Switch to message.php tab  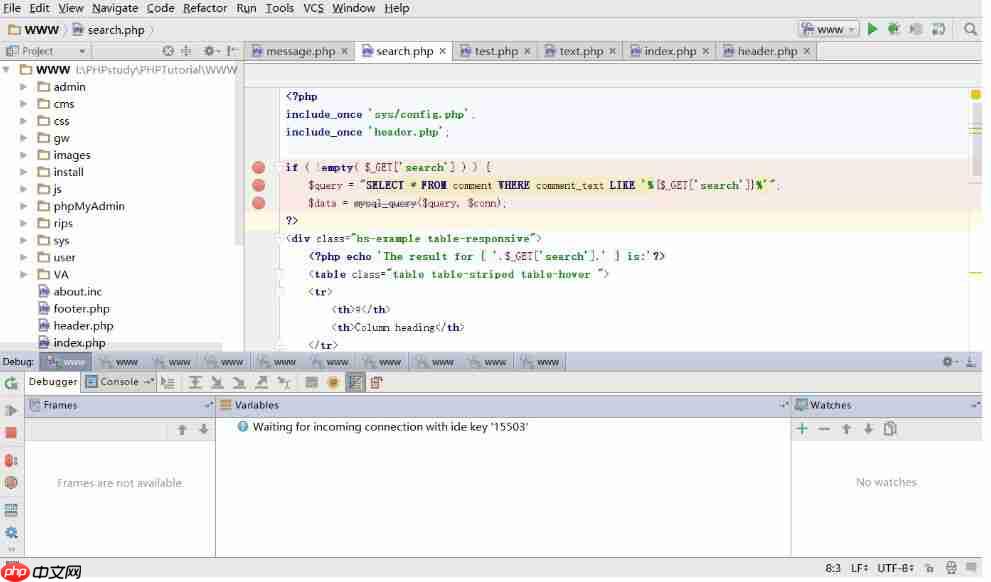(x=300, y=51)
